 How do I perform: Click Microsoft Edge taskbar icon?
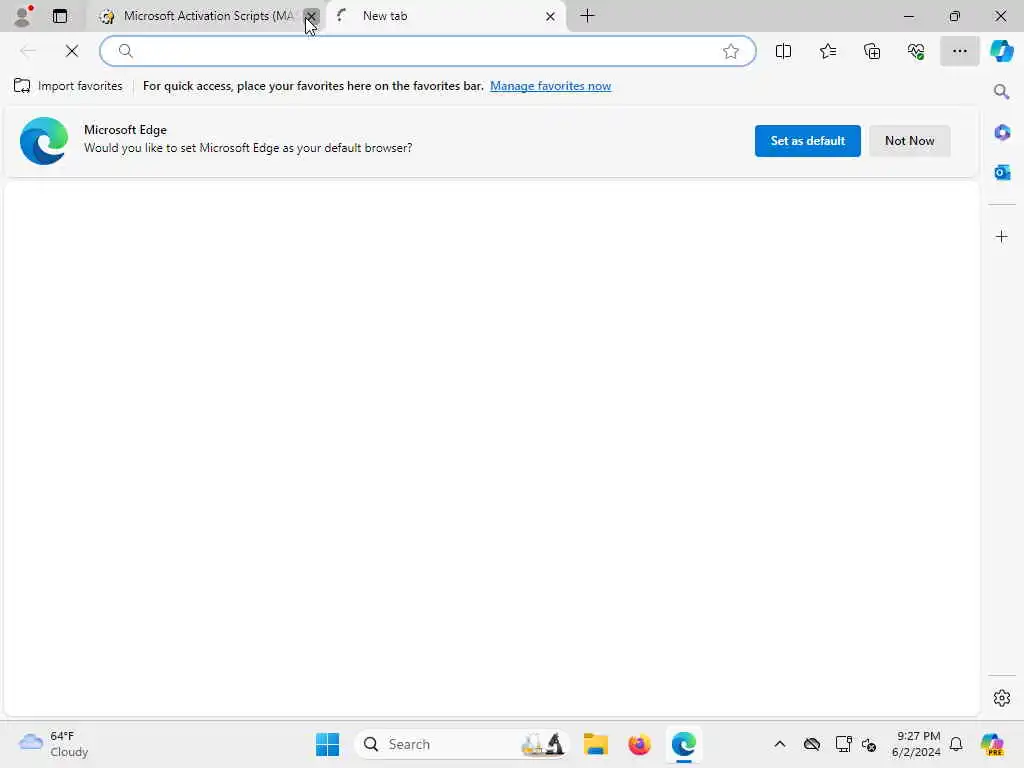[684, 744]
